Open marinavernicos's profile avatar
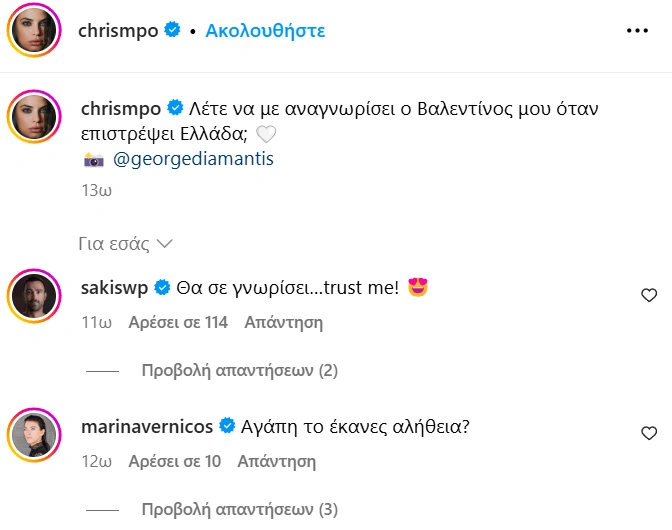Screen dimensions: 672x530 tap(33, 434)
